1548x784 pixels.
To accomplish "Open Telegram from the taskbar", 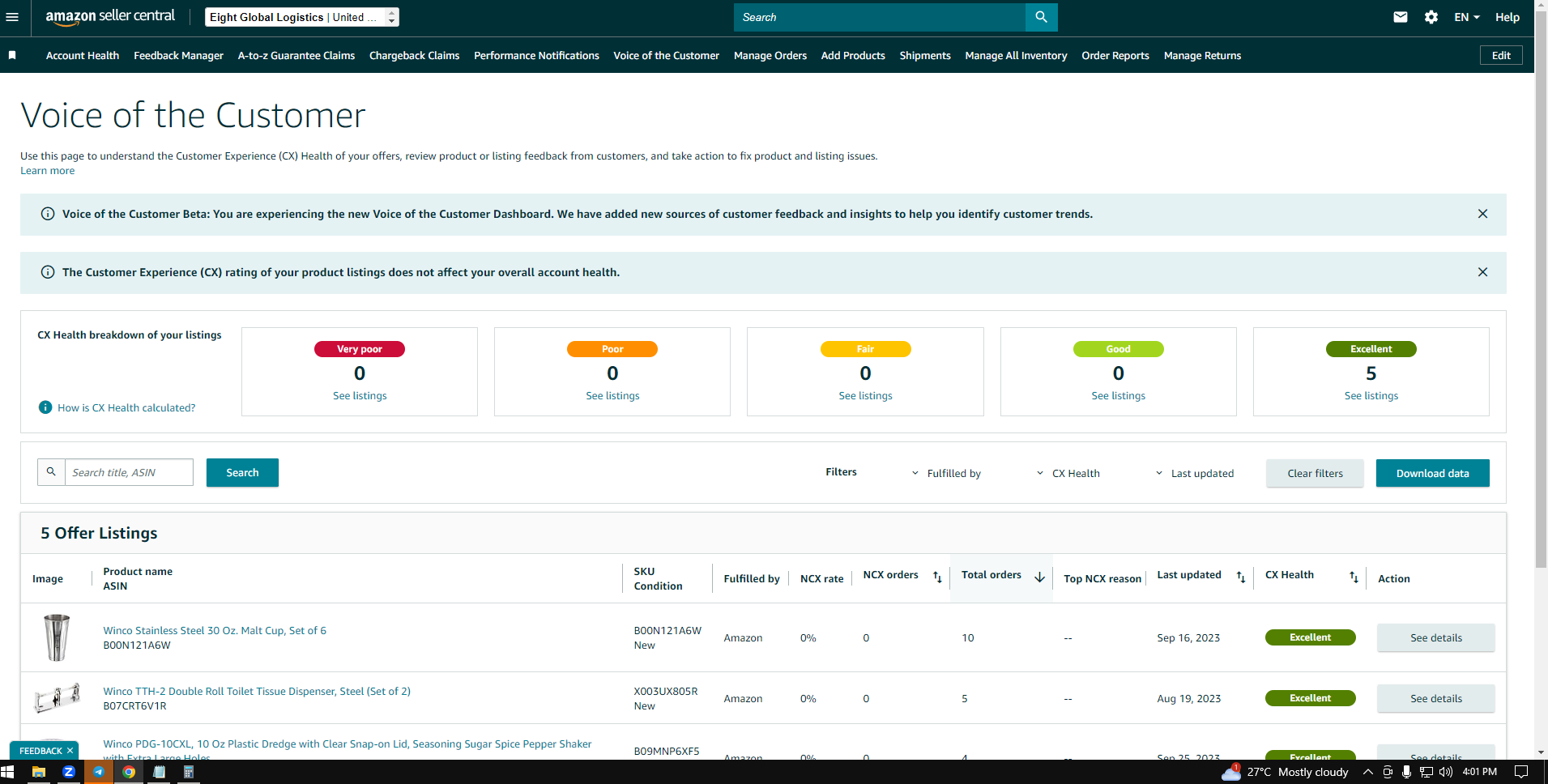I will (99, 772).
